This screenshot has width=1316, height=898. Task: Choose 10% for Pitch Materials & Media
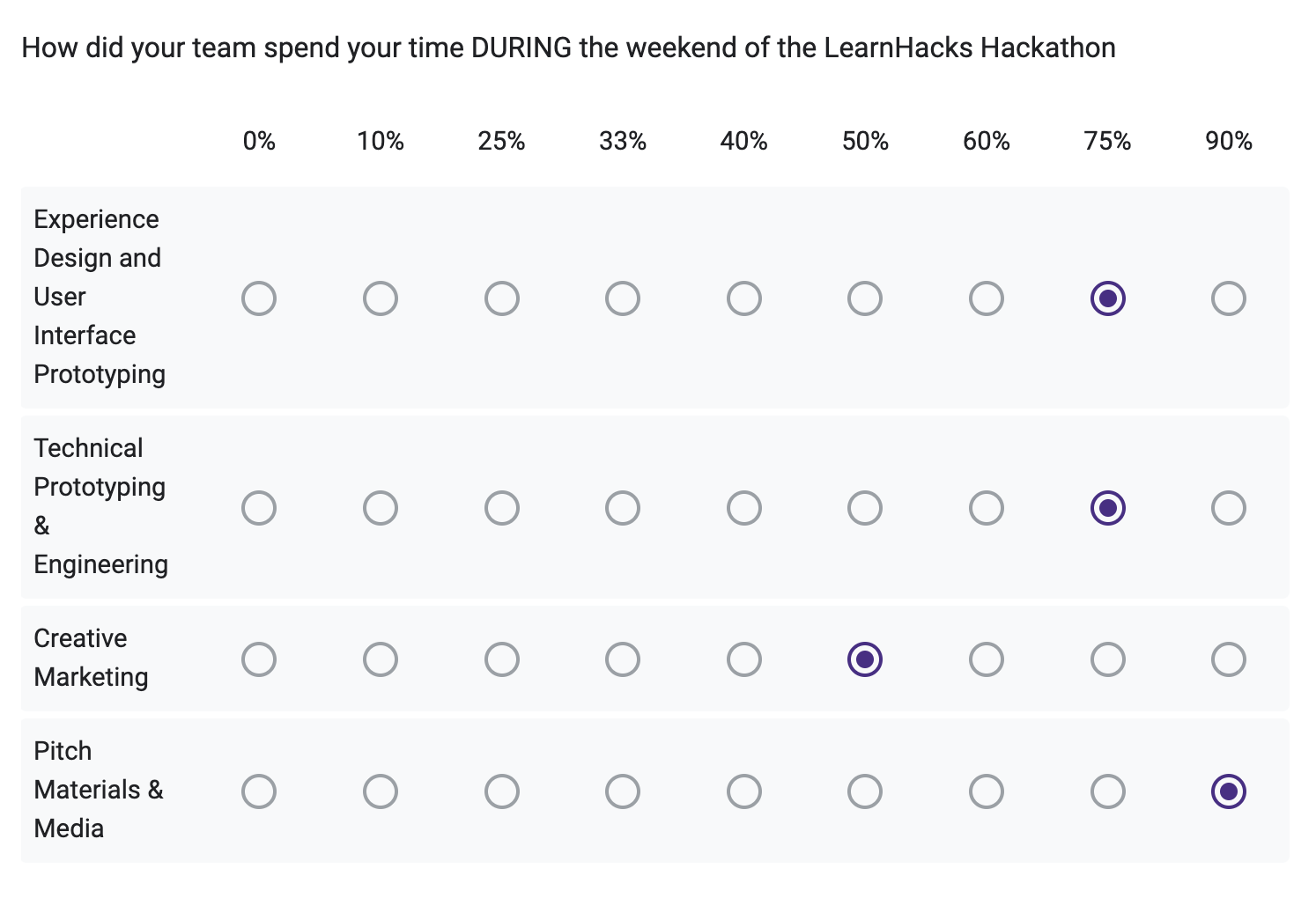(381, 791)
